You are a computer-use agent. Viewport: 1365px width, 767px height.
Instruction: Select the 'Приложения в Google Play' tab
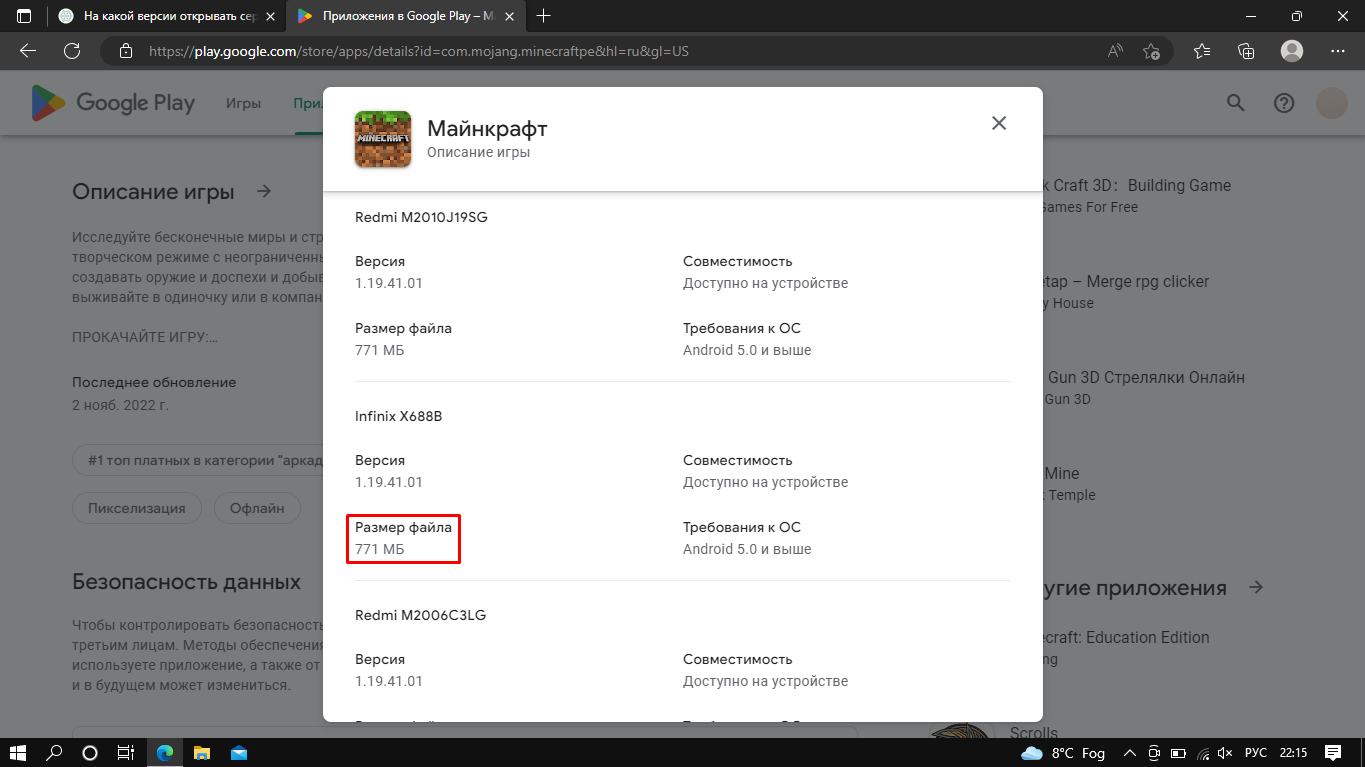click(408, 16)
